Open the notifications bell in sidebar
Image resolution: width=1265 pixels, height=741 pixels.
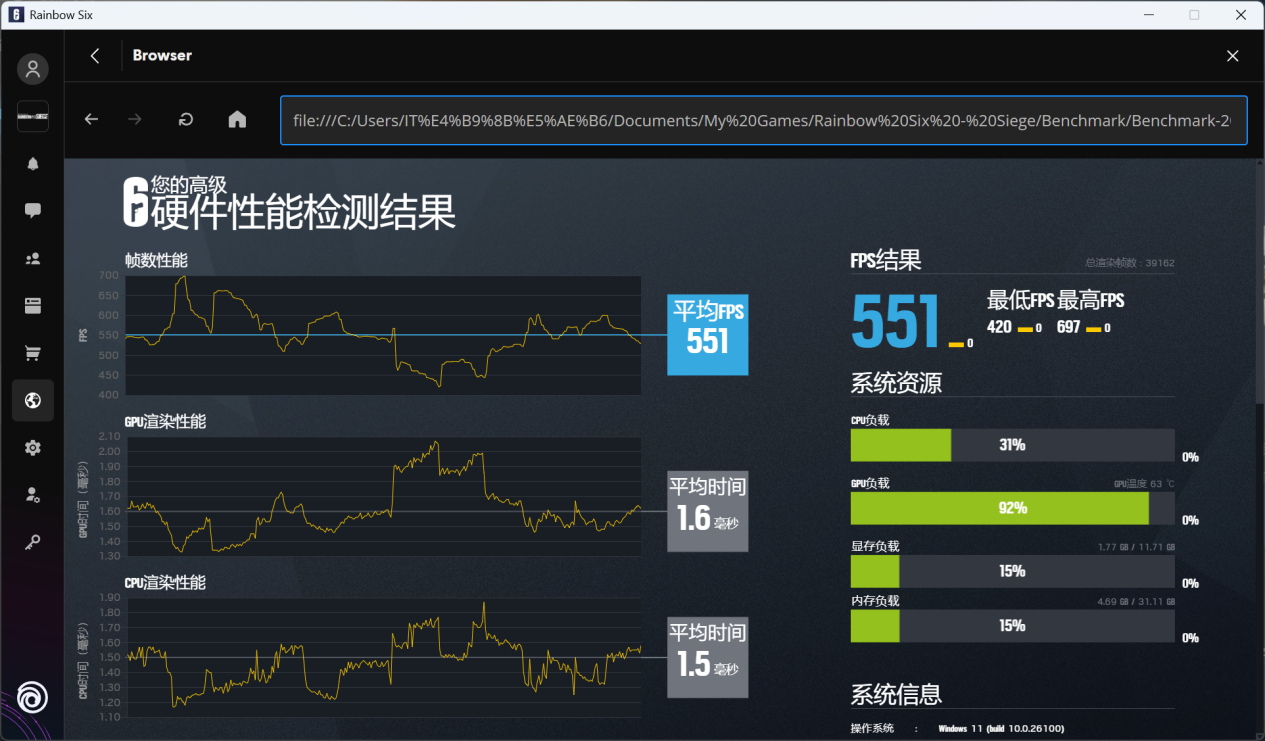coord(32,164)
